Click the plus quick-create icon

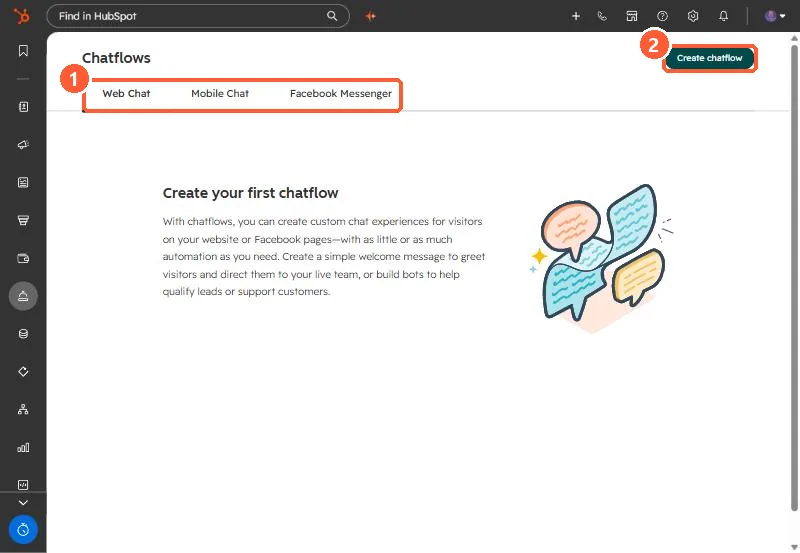pos(576,16)
